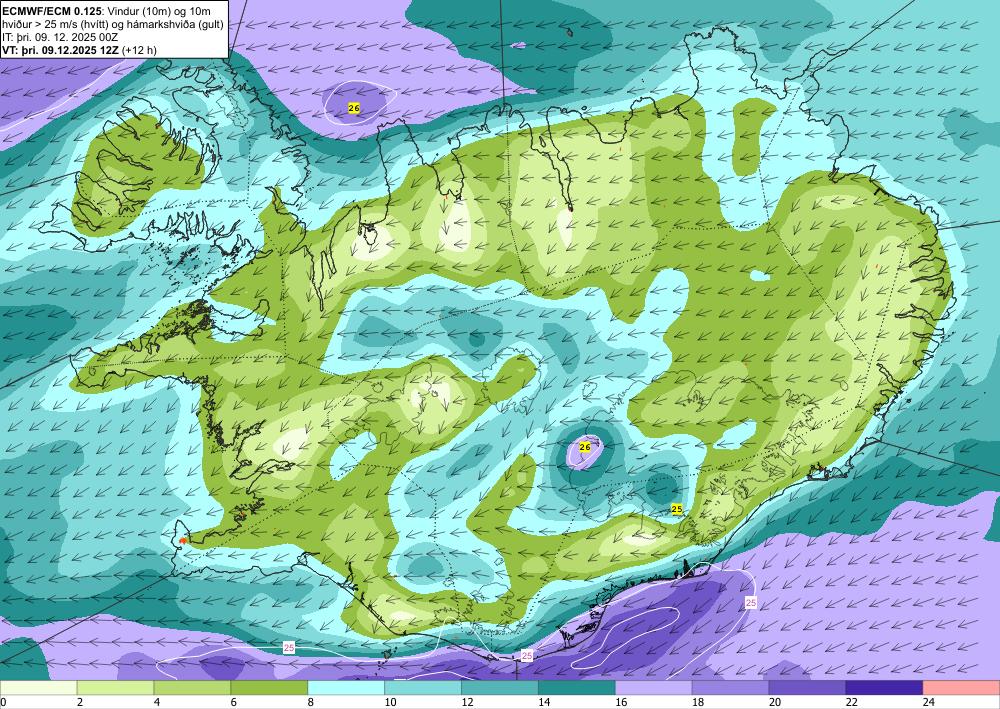Click the pink above-24 m/s legend swatch
1000x709 pixels.
tap(961, 688)
